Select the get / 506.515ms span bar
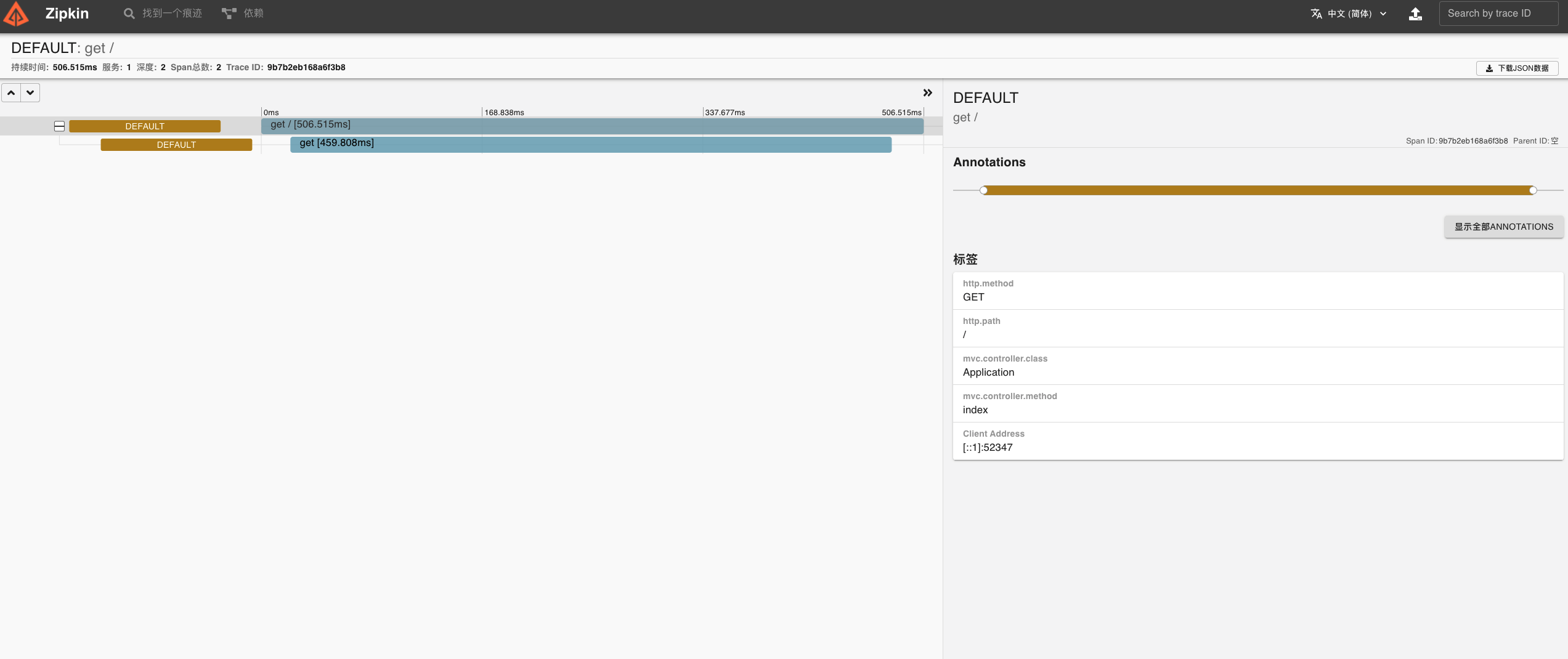1568x659 pixels. point(592,126)
